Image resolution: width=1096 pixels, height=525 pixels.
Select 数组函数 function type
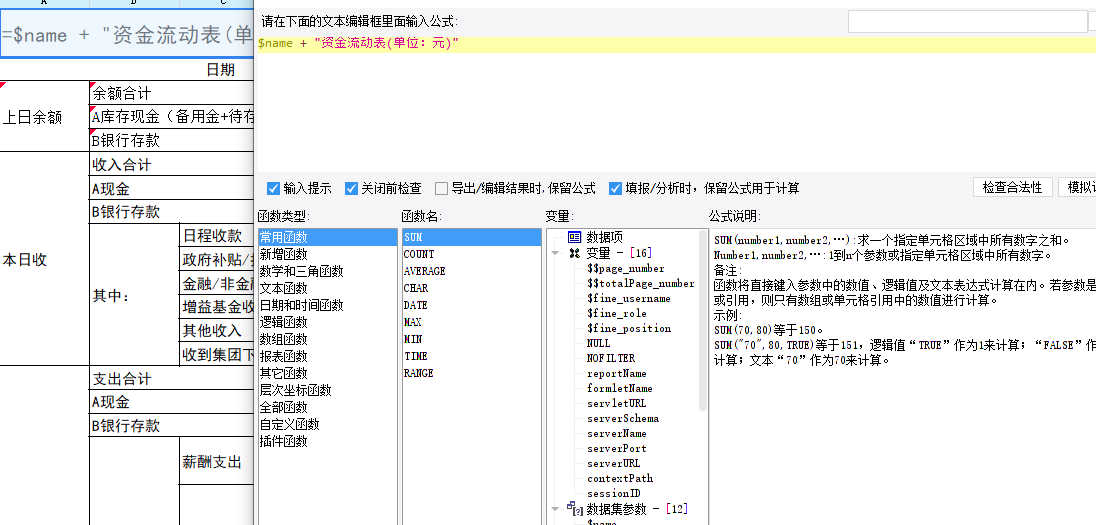point(328,339)
